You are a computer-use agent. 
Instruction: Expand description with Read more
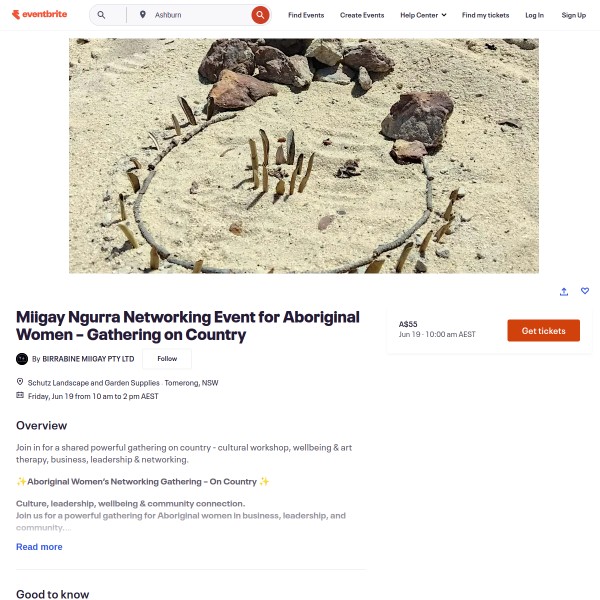(x=39, y=547)
